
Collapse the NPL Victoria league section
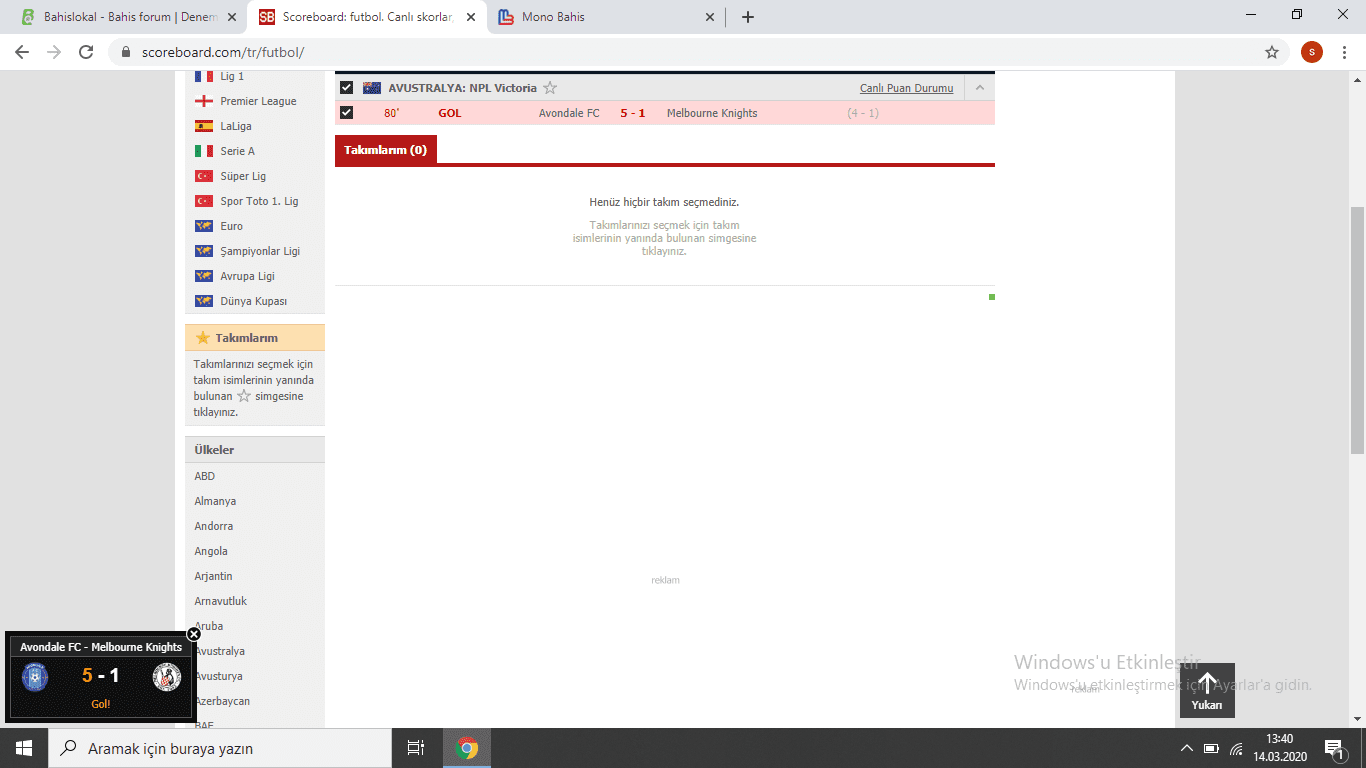pyautogui.click(x=979, y=88)
